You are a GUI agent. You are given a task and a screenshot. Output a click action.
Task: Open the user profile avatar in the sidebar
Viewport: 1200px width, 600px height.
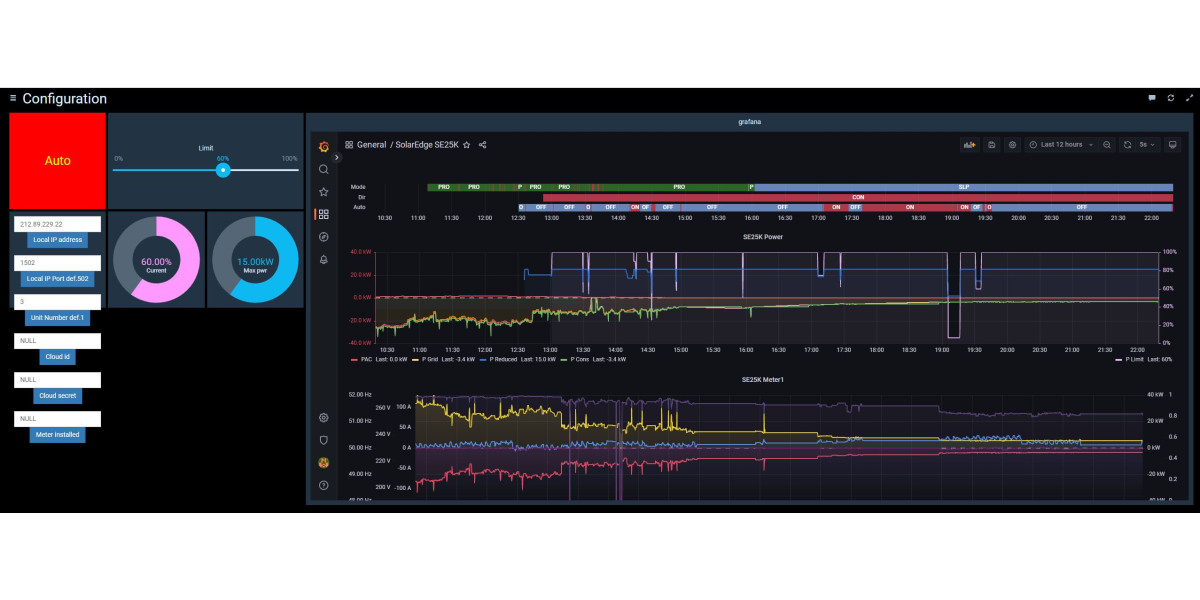(324, 462)
